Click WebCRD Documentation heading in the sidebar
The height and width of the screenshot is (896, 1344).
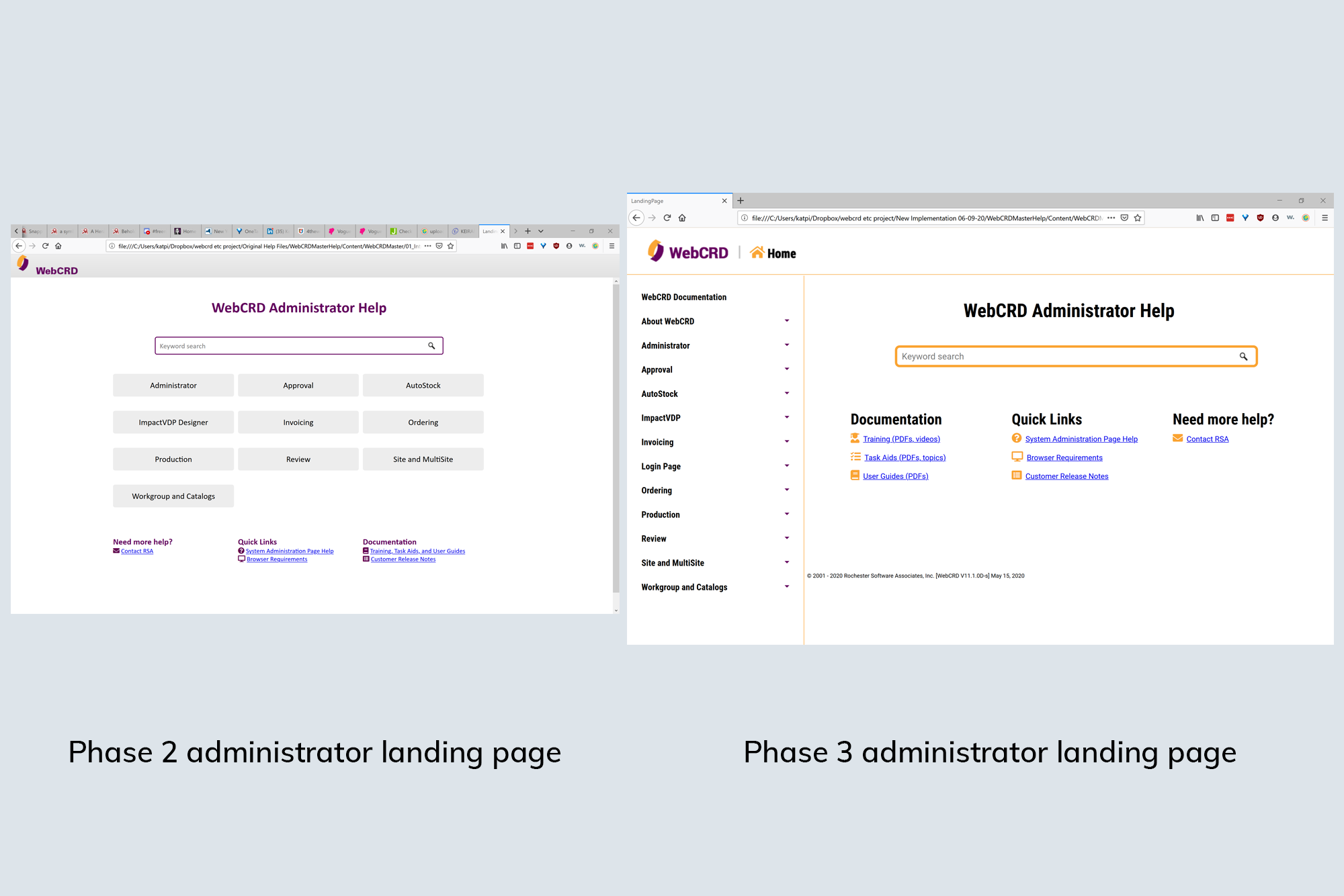[683, 297]
